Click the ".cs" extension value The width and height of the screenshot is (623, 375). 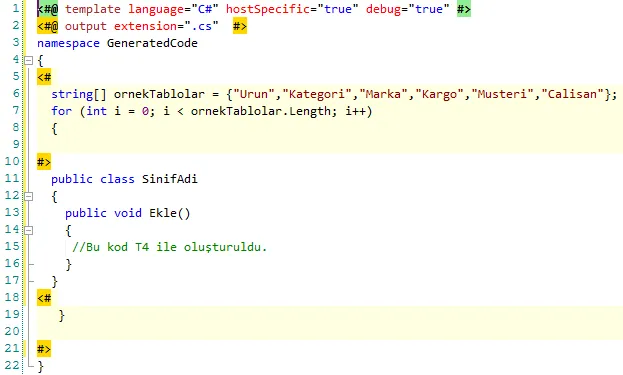[201, 26]
